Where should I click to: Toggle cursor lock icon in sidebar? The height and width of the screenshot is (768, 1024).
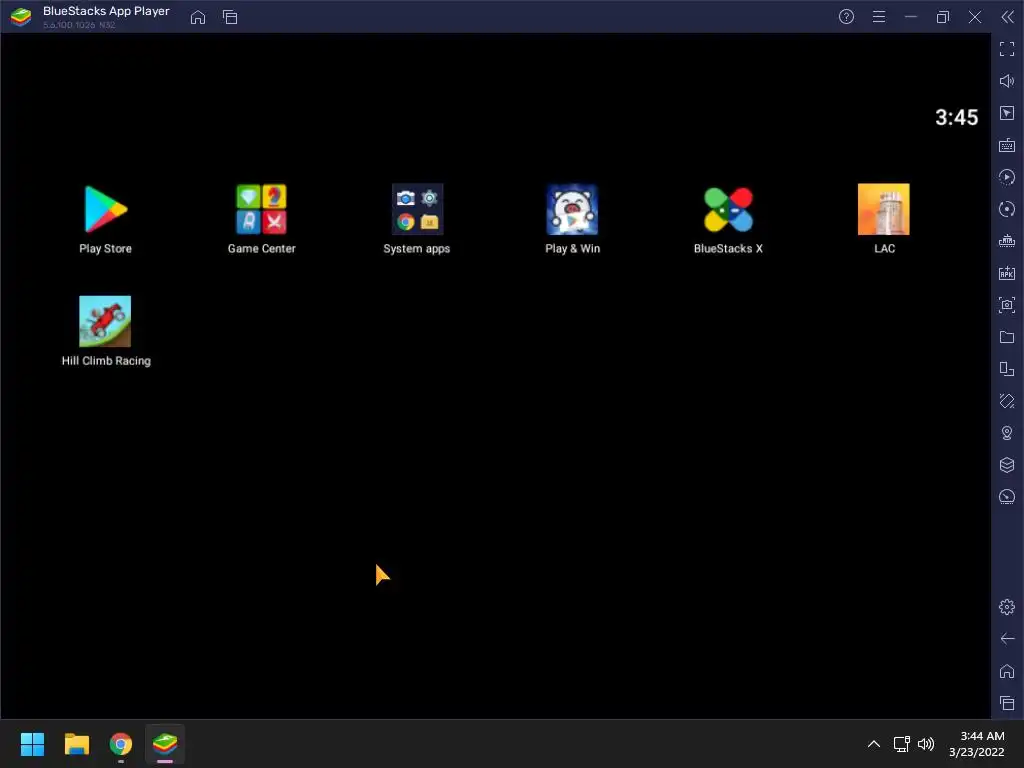(1007, 113)
